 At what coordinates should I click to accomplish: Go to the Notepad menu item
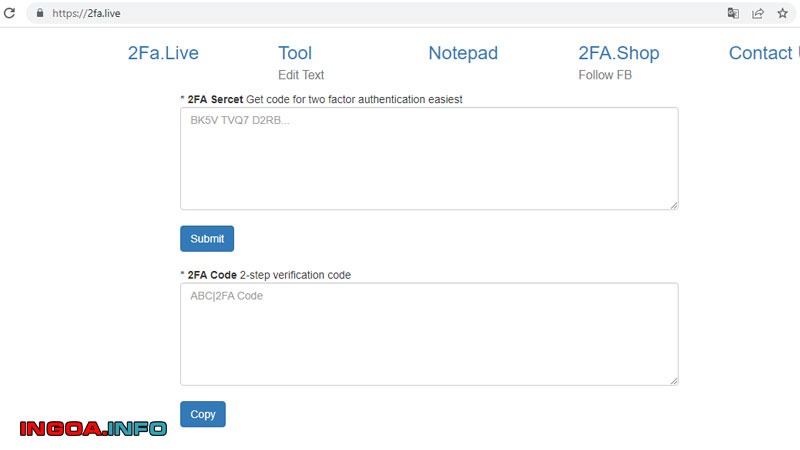tap(463, 54)
